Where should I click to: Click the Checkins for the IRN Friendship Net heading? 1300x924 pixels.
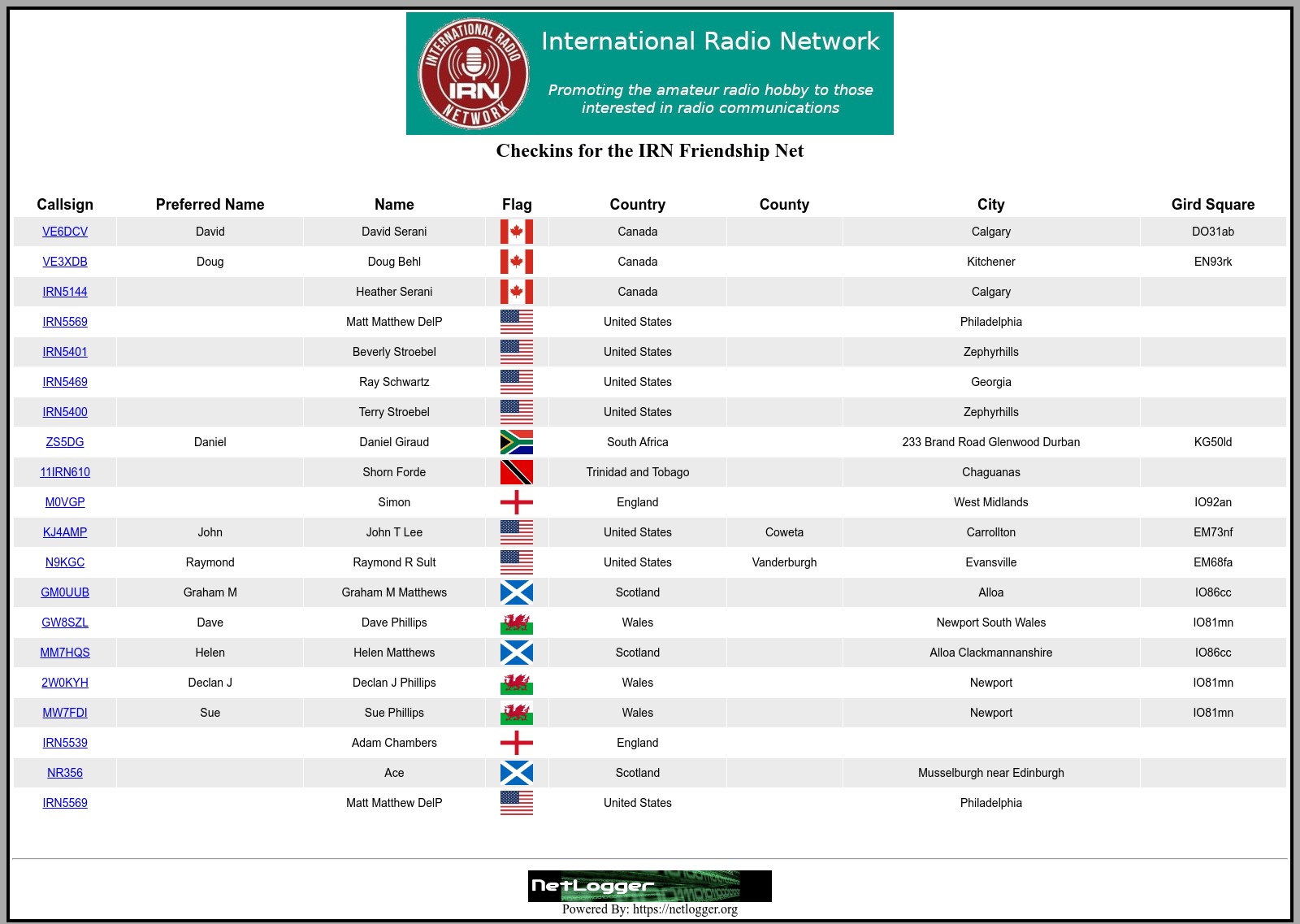tap(649, 151)
